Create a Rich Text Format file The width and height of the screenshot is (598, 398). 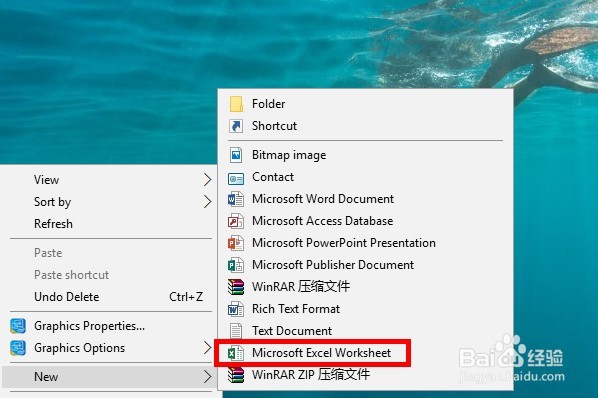click(x=365, y=309)
